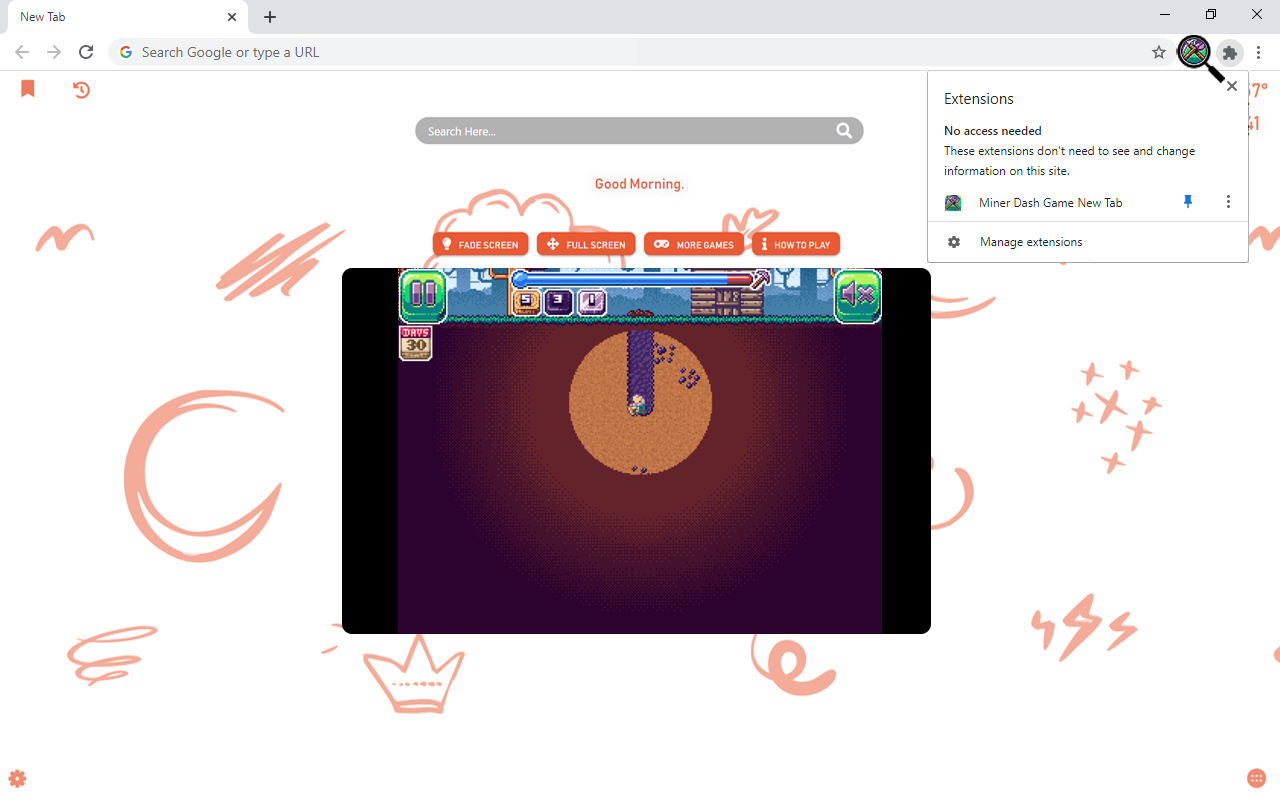Image resolution: width=1280 pixels, height=800 pixels.
Task: Unpin the Miner Dash Game New Tab extension
Action: click(1188, 202)
